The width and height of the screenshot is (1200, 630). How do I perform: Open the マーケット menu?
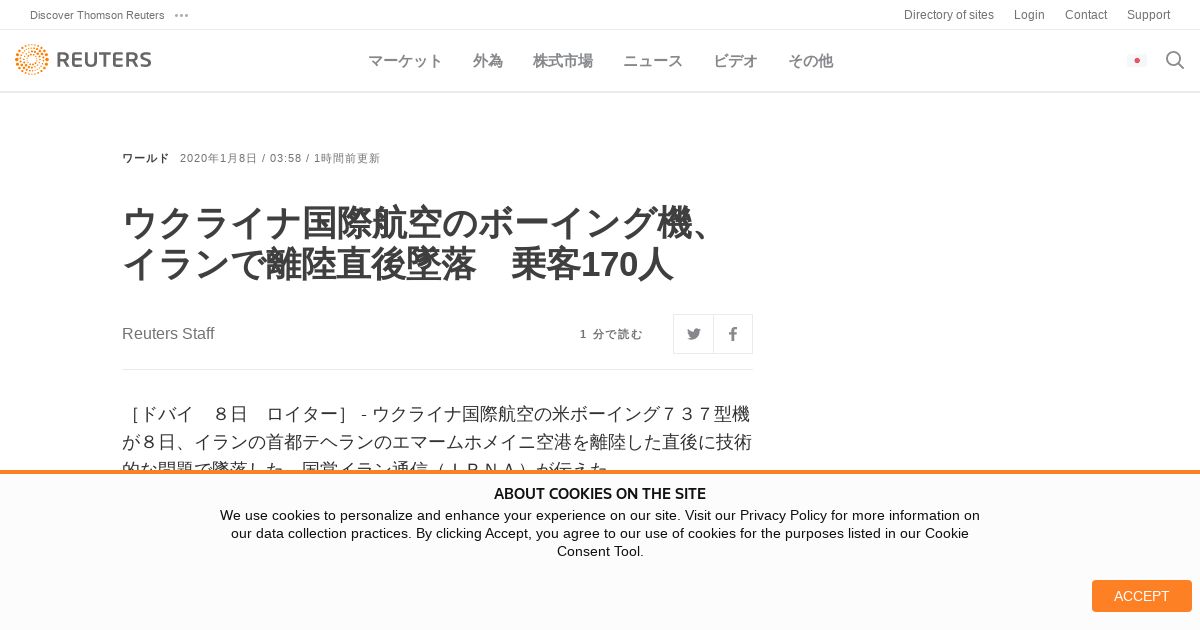coord(405,61)
